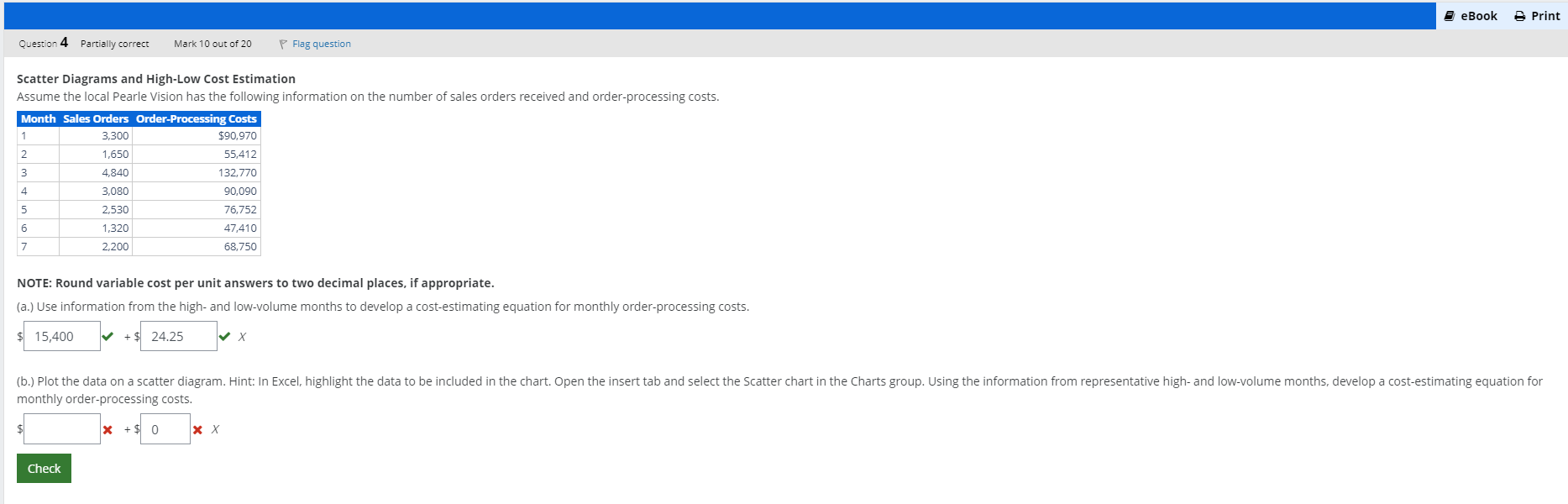1568x504 pixels.
Task: Click the part b variable cost field showing 0
Action: [165, 429]
